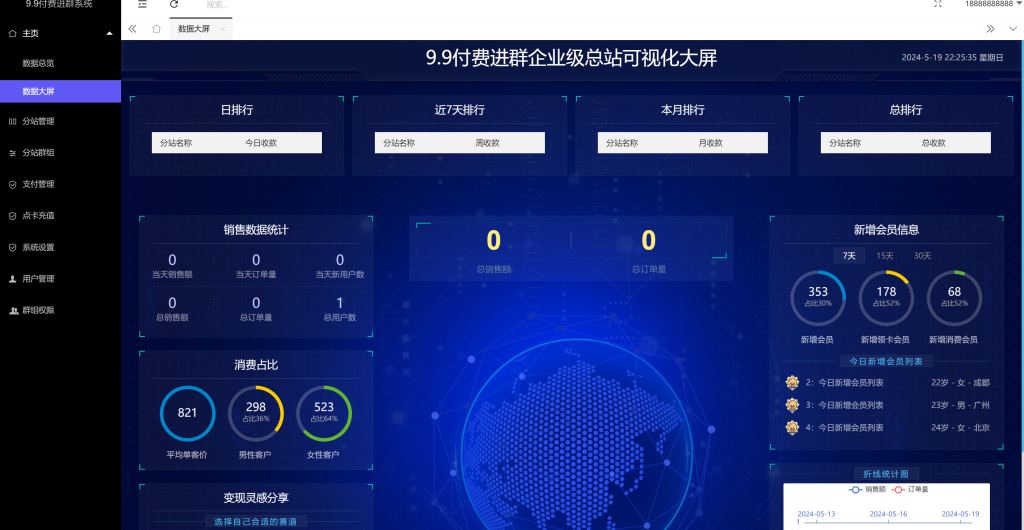Click 总收款 column header in 总排行
Viewport: 1024px width, 530px height.
coord(933,143)
